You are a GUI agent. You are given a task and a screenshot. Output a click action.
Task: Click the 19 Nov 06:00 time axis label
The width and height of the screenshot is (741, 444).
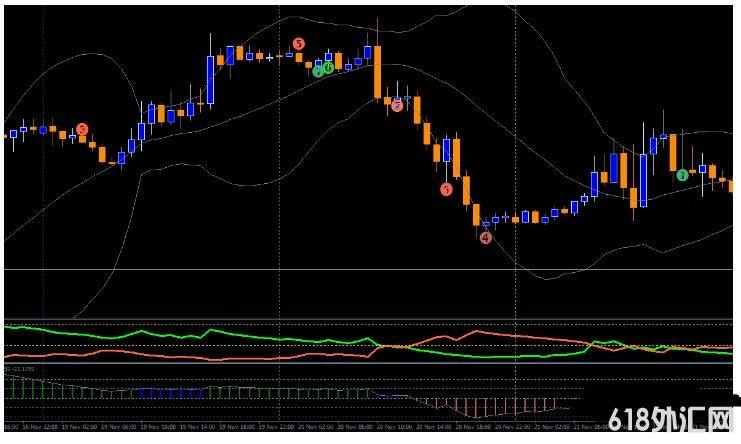pos(119,427)
